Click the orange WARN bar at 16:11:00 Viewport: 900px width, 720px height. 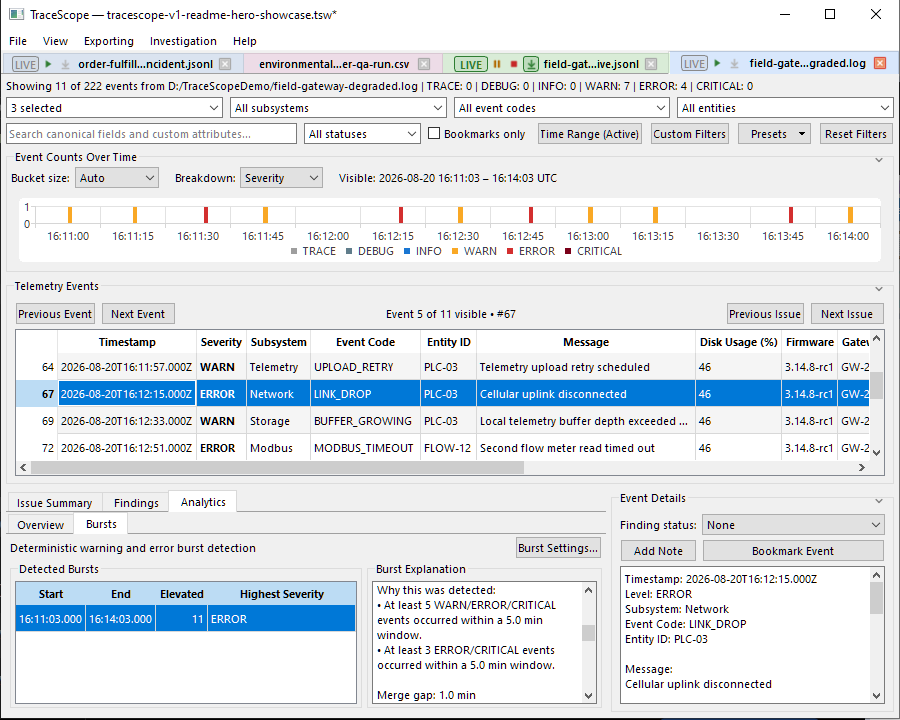pyautogui.click(x=70, y=215)
